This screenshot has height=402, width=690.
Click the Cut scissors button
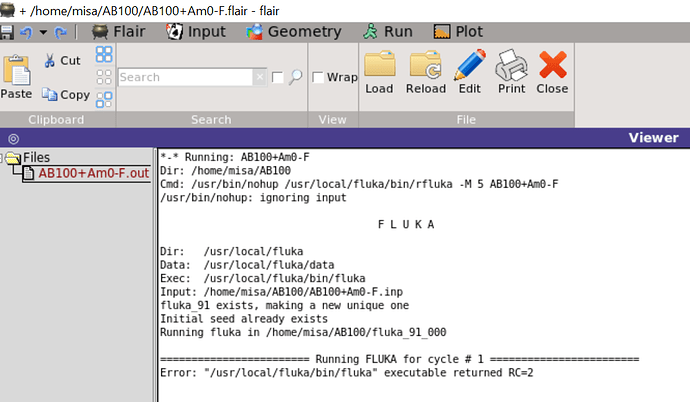pyautogui.click(x=62, y=60)
